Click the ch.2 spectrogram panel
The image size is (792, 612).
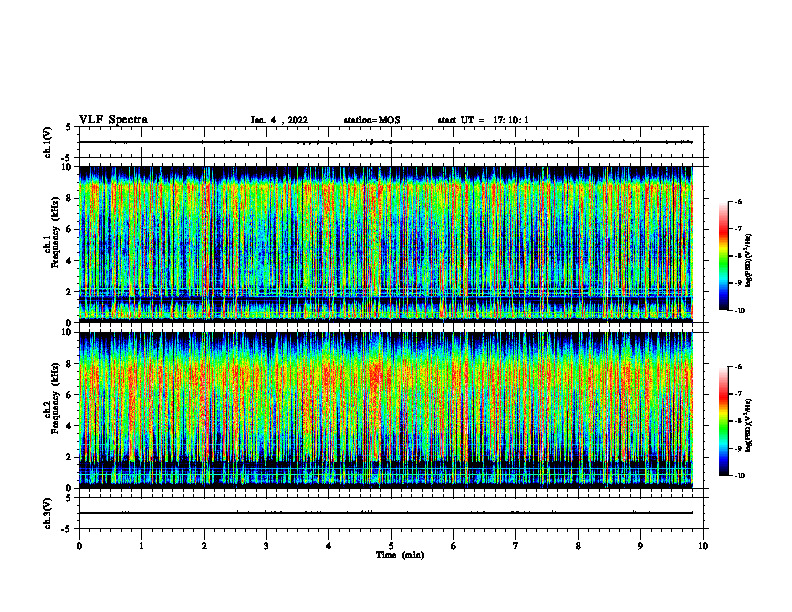click(386, 410)
